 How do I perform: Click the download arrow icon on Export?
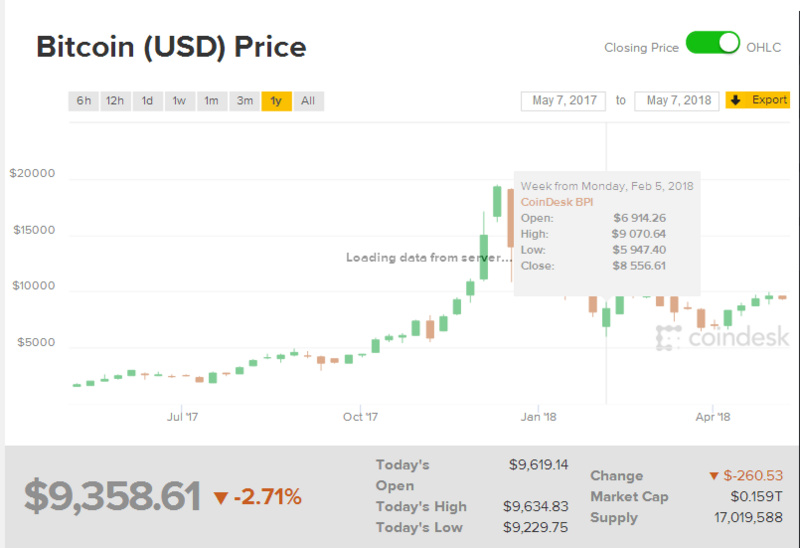click(x=736, y=100)
